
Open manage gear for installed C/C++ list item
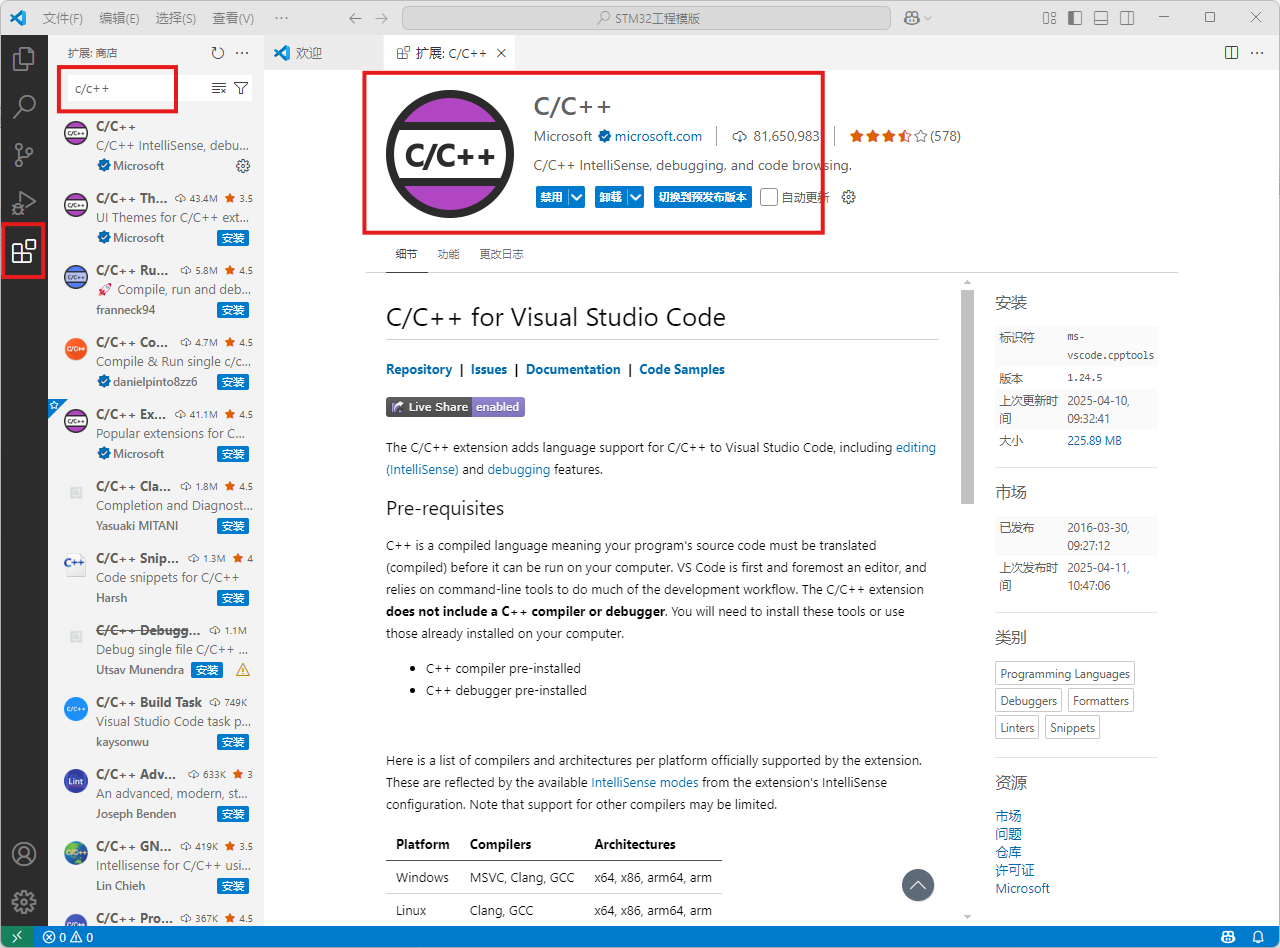point(242,166)
